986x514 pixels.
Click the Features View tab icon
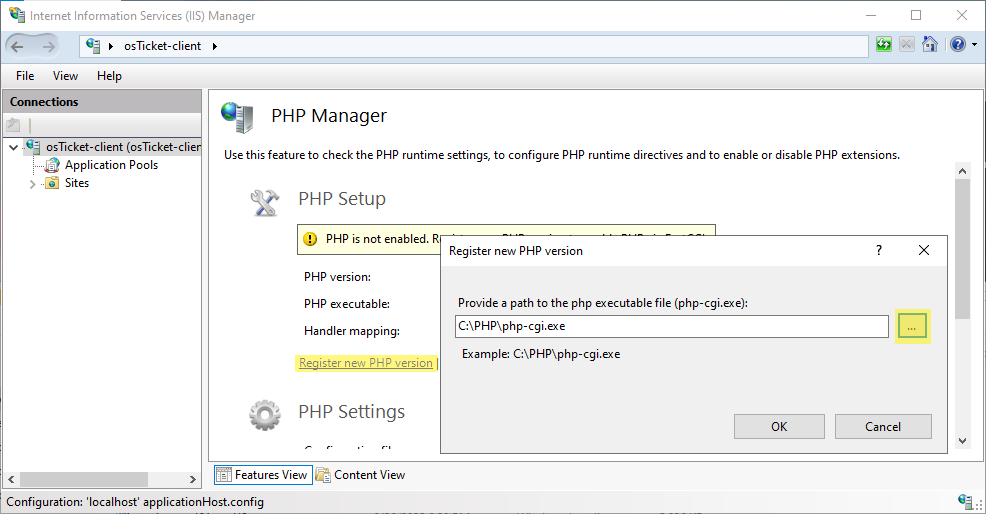click(x=224, y=475)
